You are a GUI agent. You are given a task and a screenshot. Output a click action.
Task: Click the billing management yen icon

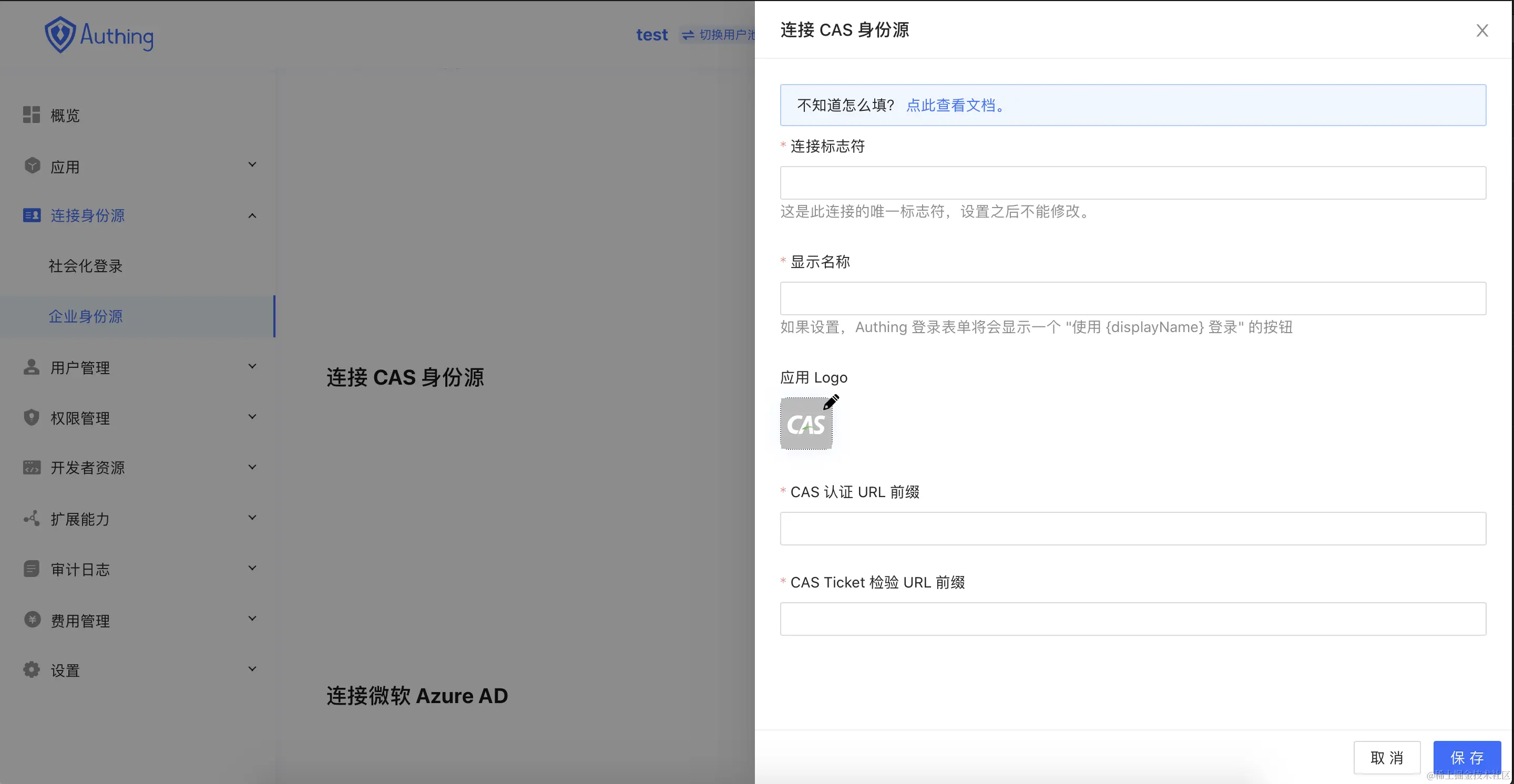(x=32, y=620)
